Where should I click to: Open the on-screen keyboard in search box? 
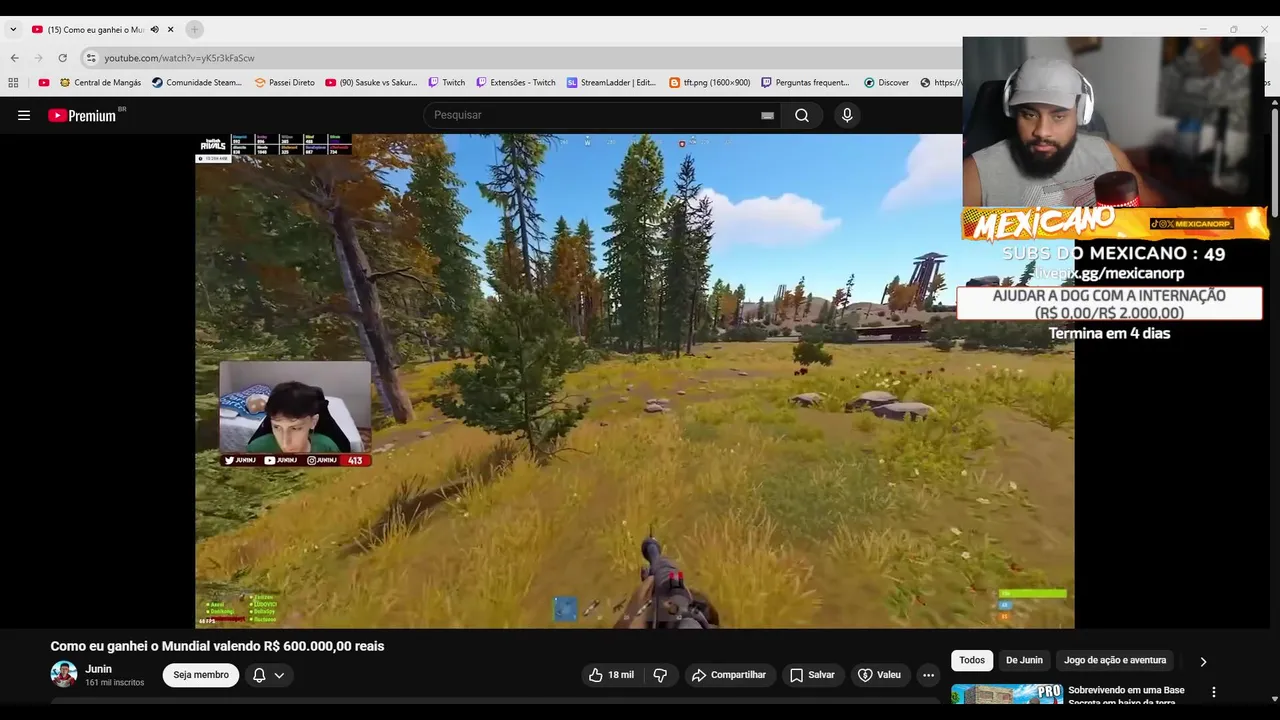[767, 115]
